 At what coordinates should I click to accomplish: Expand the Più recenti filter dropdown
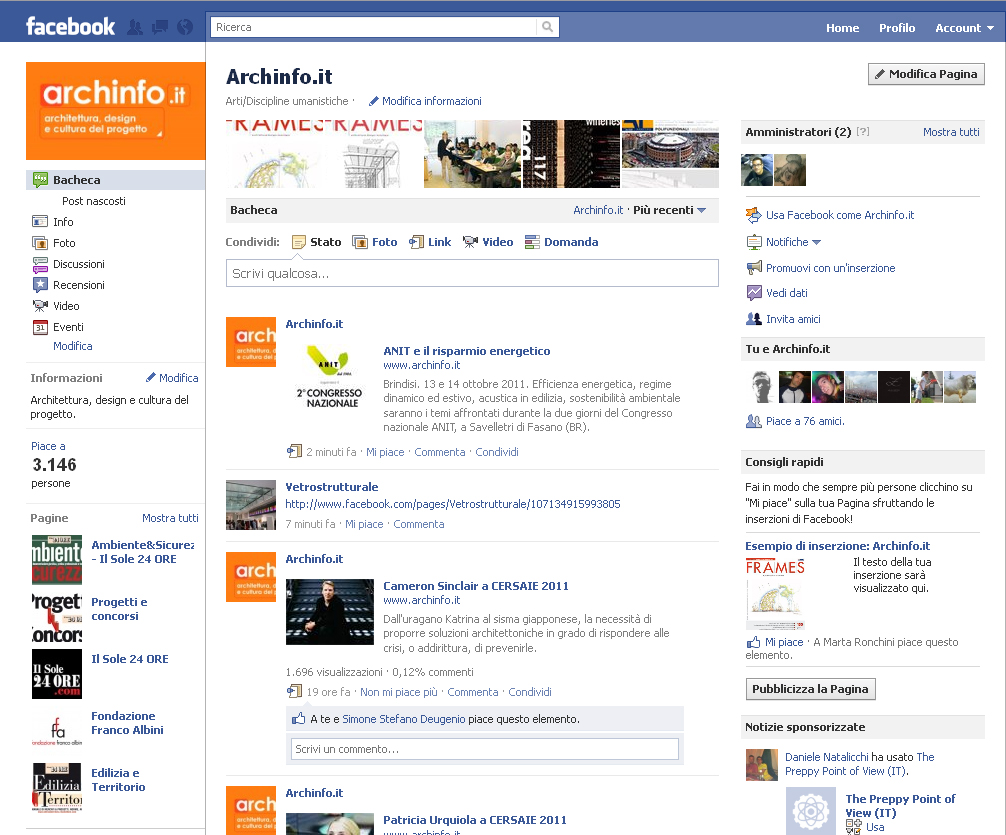point(669,210)
